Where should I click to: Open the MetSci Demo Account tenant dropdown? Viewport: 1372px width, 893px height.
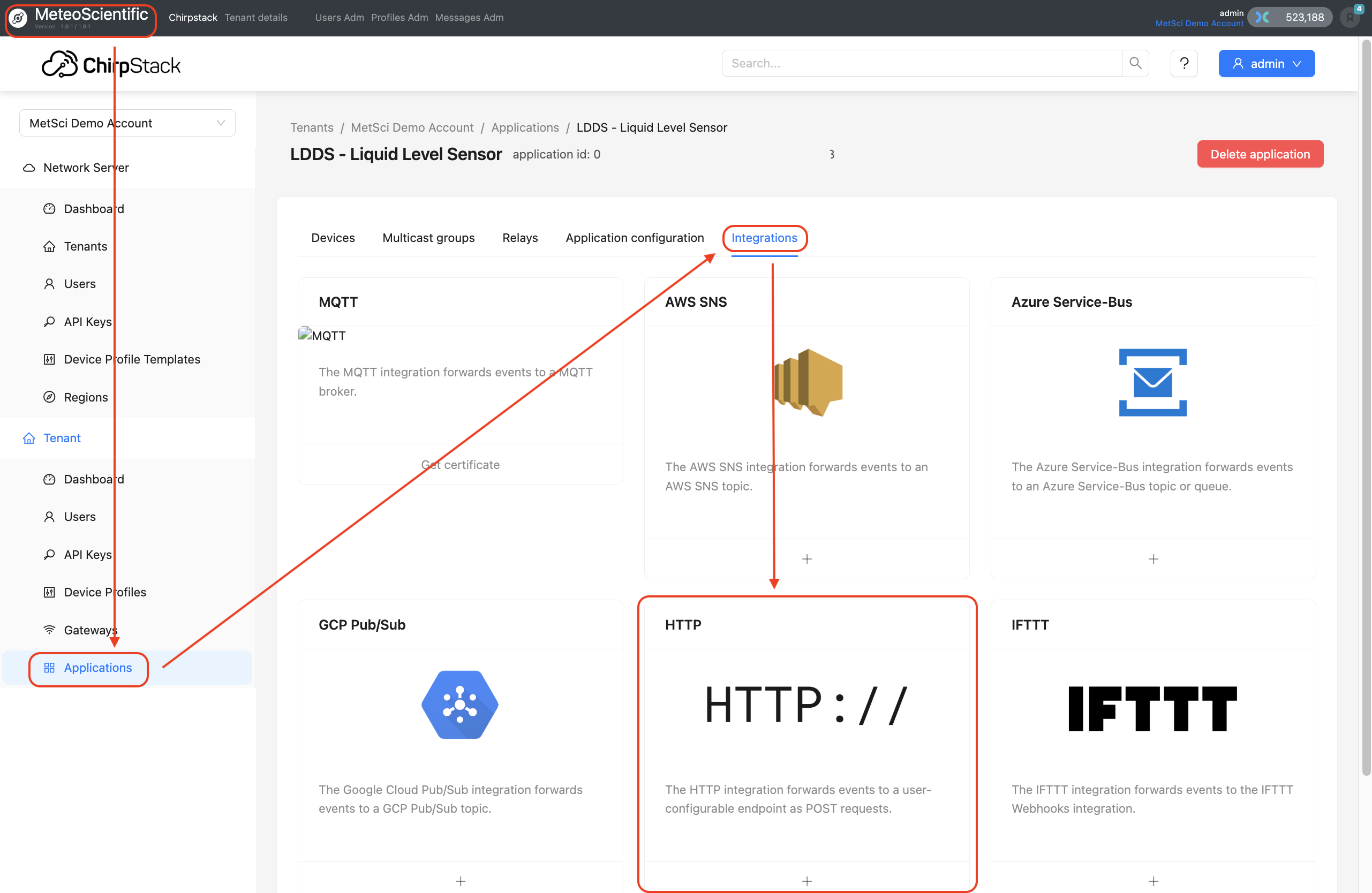click(x=127, y=123)
